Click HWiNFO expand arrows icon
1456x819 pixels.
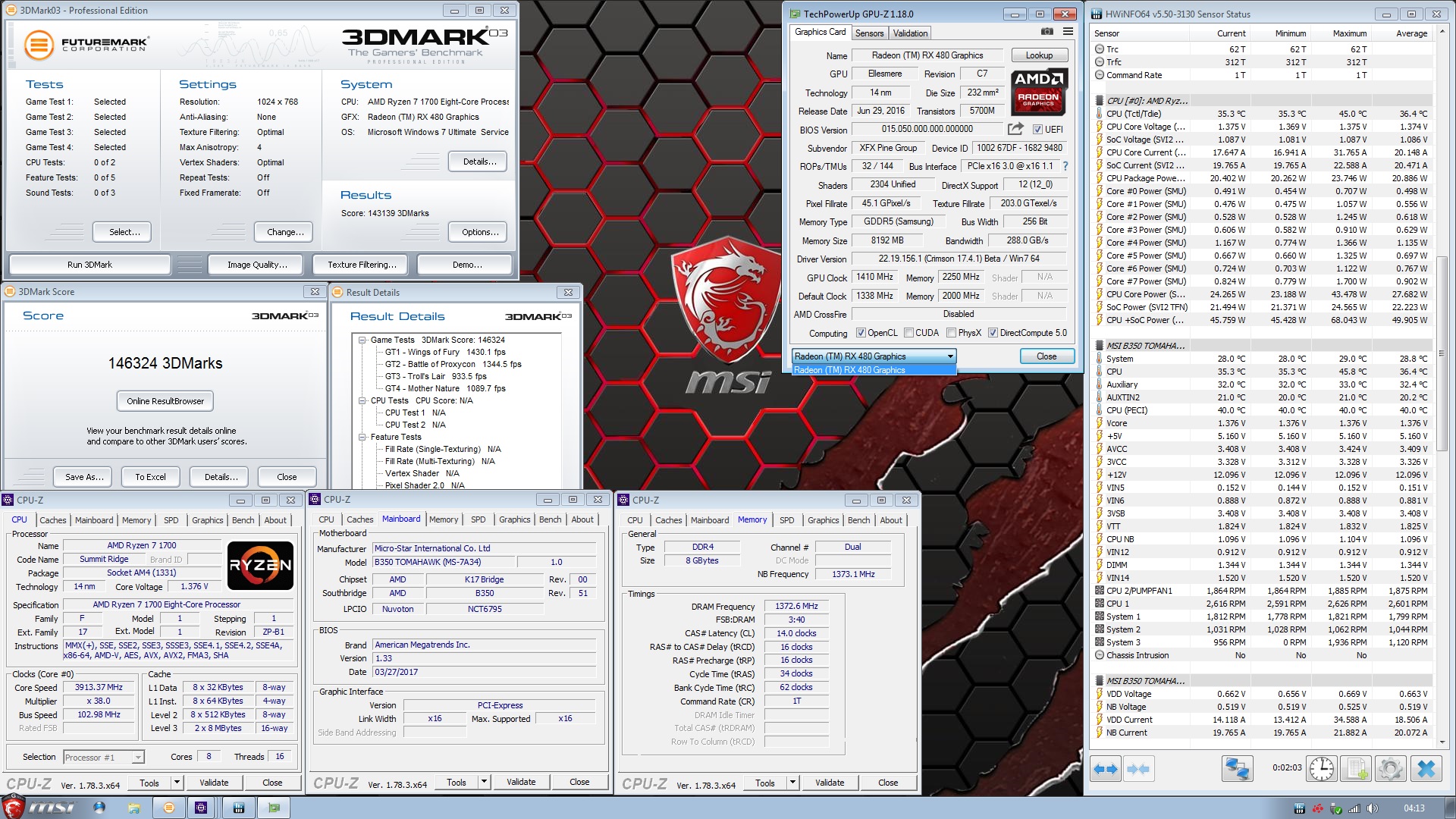point(1106,769)
